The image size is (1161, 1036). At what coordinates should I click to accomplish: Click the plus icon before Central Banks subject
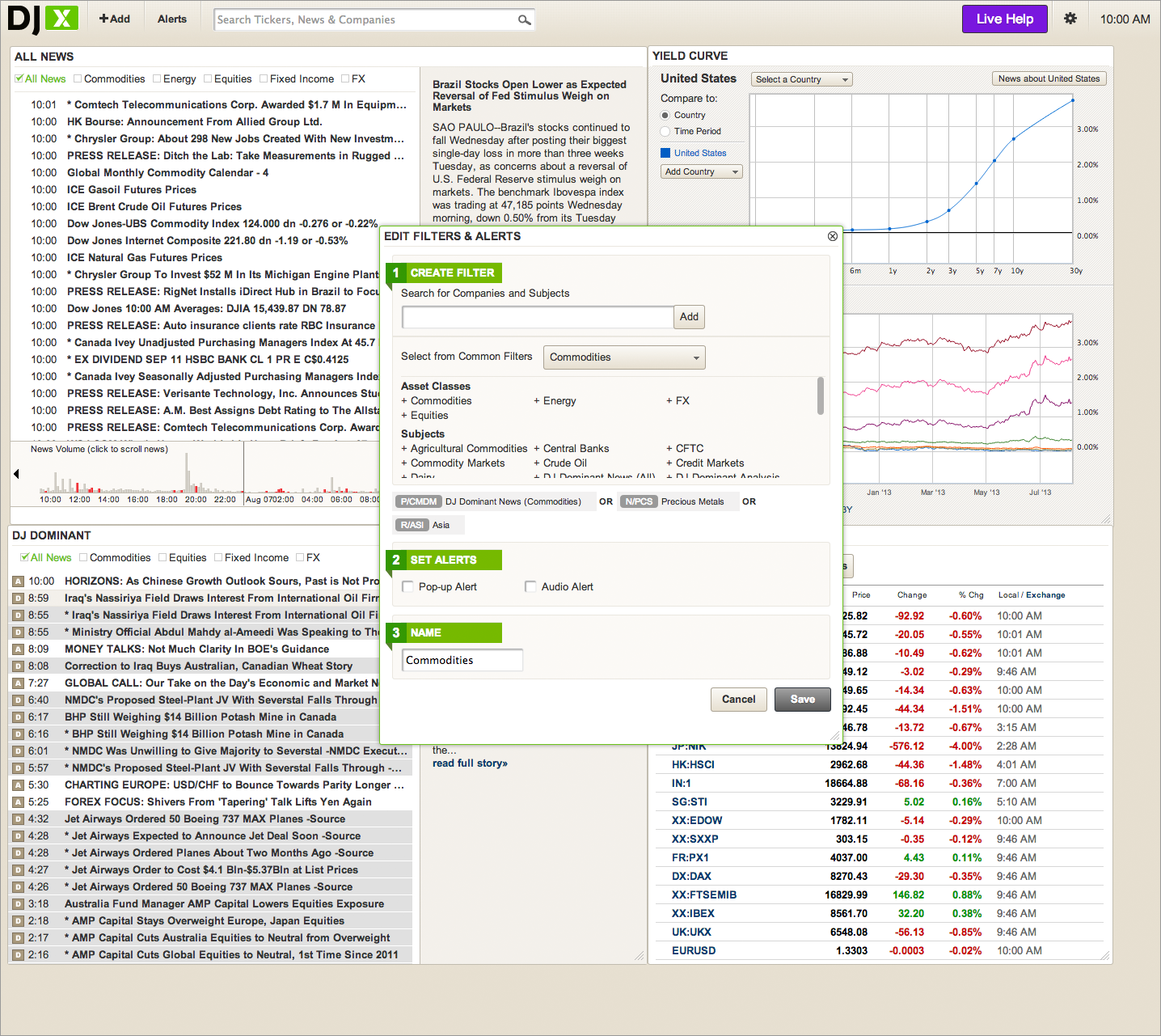tap(537, 449)
